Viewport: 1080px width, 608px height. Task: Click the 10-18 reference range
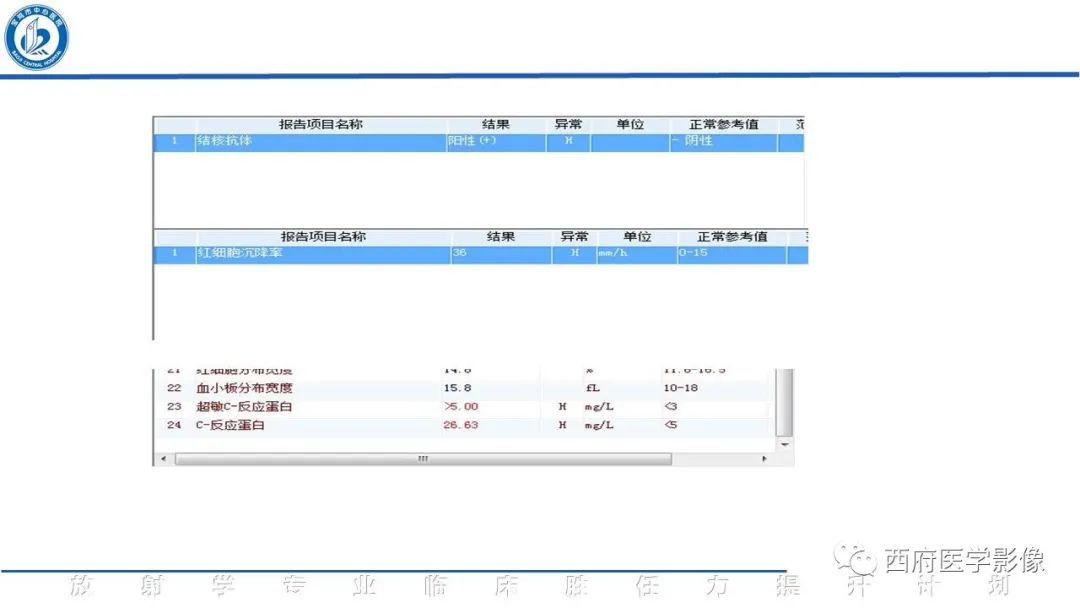pos(681,388)
